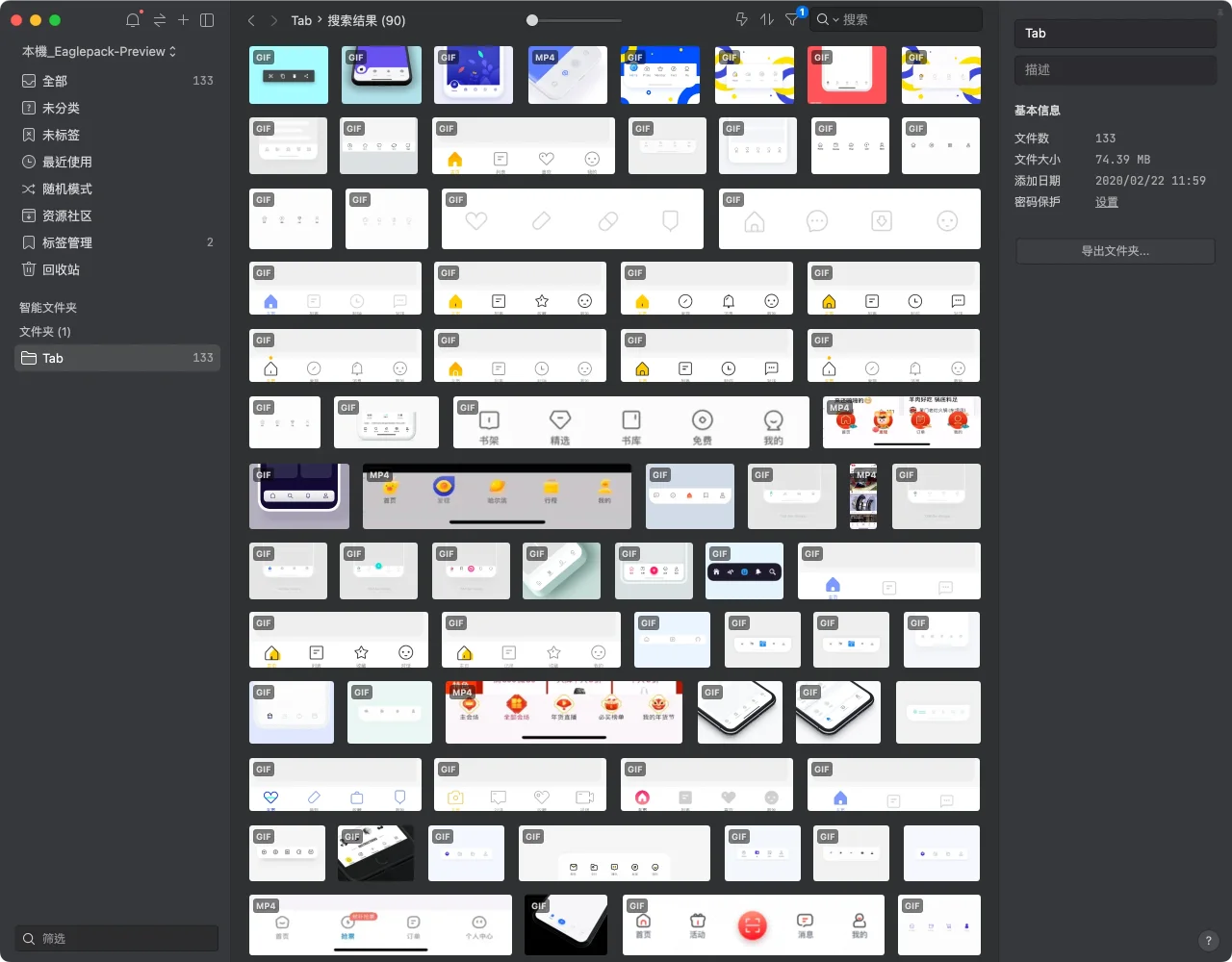Viewport: 1232px width, 962px height.
Task: Expand the search options dropdown arrow
Action: coord(835,20)
